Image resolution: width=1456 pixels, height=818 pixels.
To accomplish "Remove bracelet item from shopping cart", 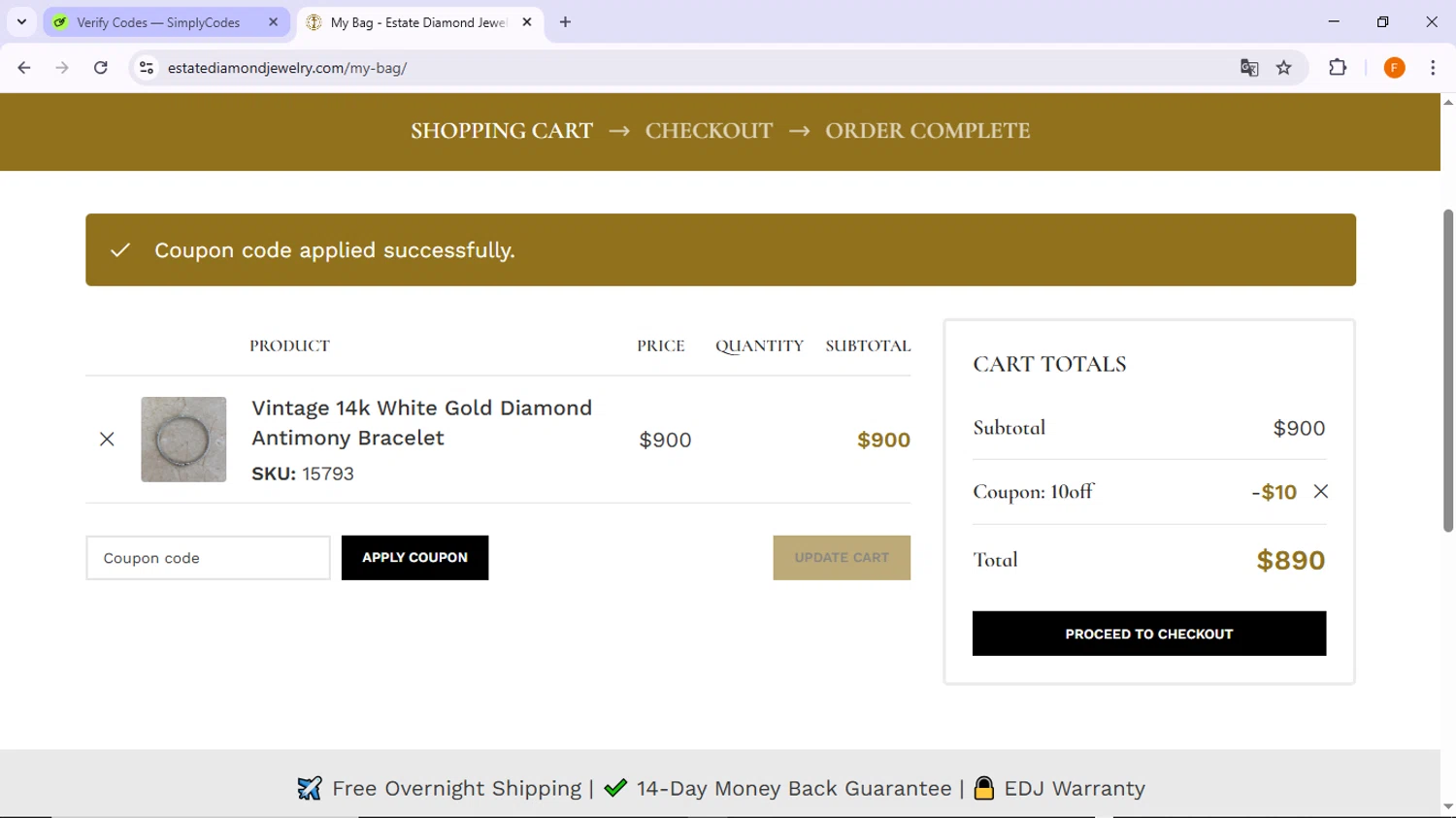I will tap(107, 440).
